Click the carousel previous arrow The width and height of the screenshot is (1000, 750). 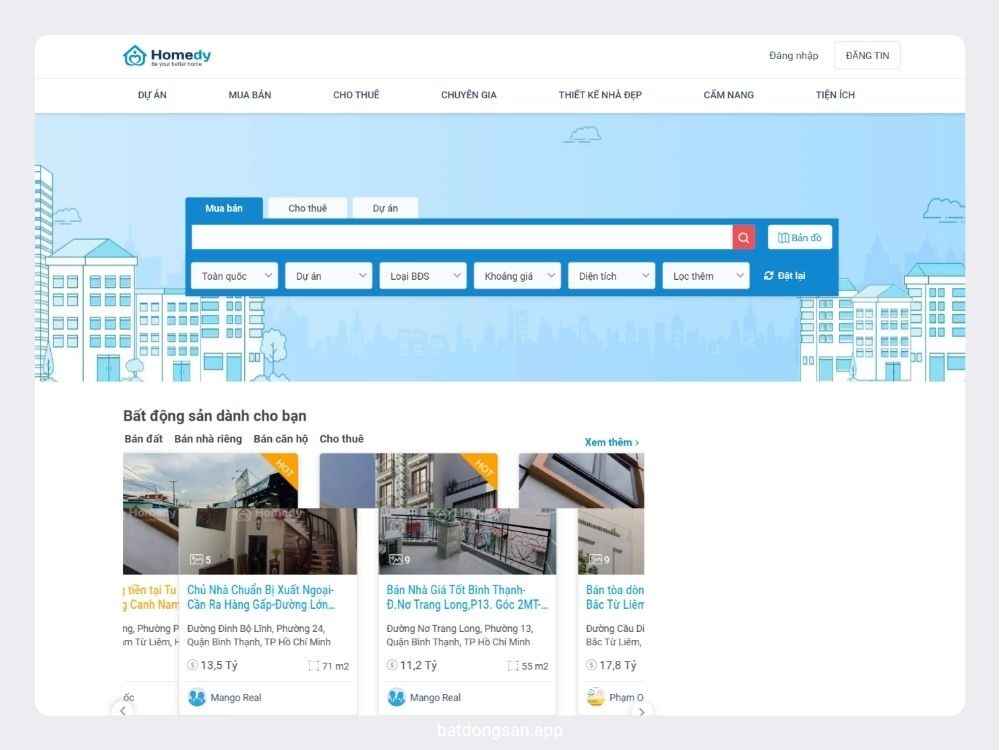tap(123, 711)
